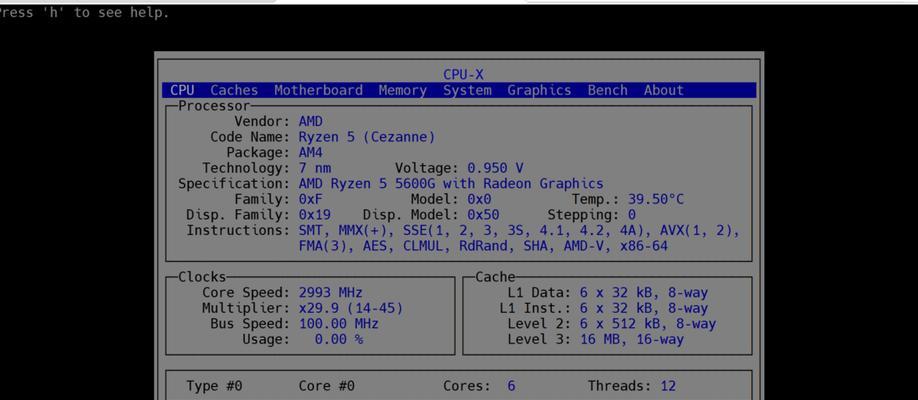Click the voltage value 0.950 V
This screenshot has height=400, width=918.
tap(495, 169)
